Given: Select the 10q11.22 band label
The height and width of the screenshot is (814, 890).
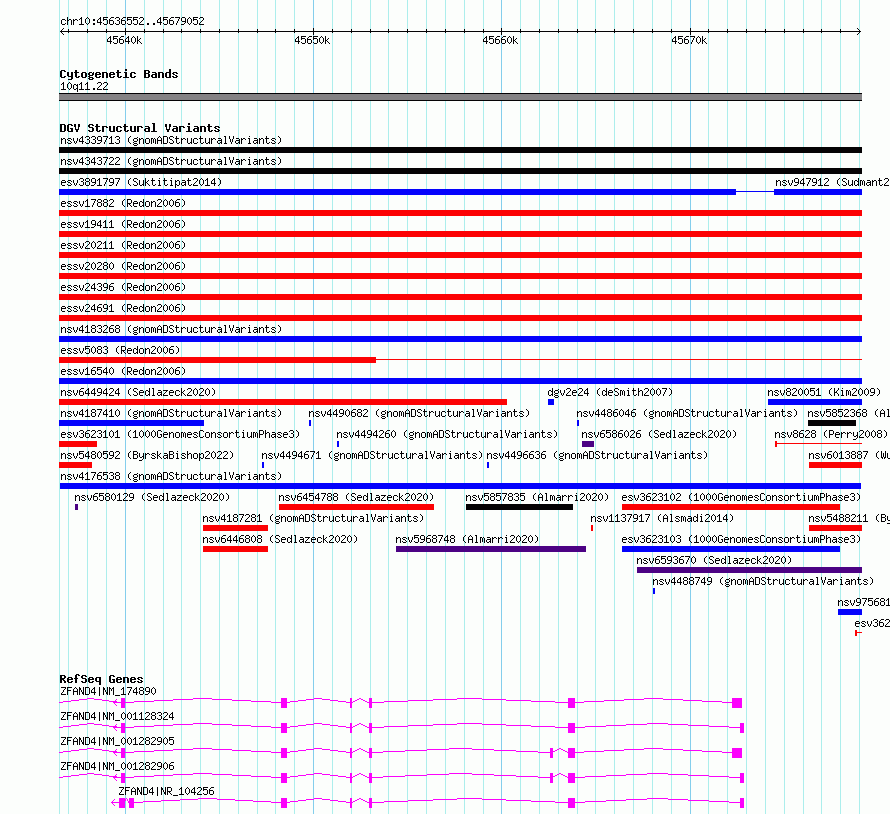Looking at the screenshot, I should pyautogui.click(x=84, y=86).
